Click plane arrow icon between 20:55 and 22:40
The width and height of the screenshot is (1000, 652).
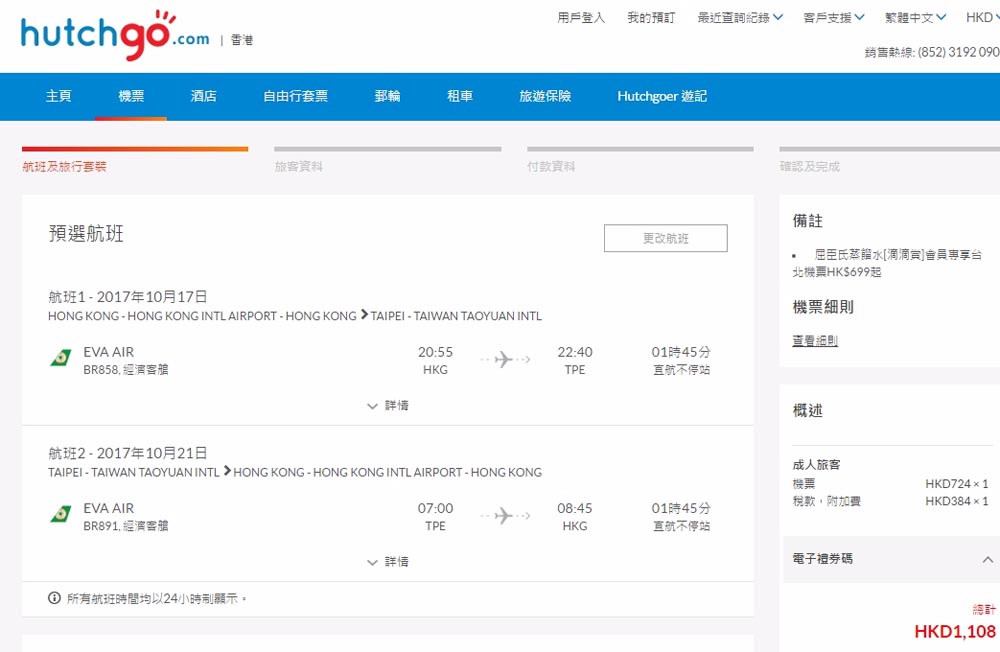point(505,359)
